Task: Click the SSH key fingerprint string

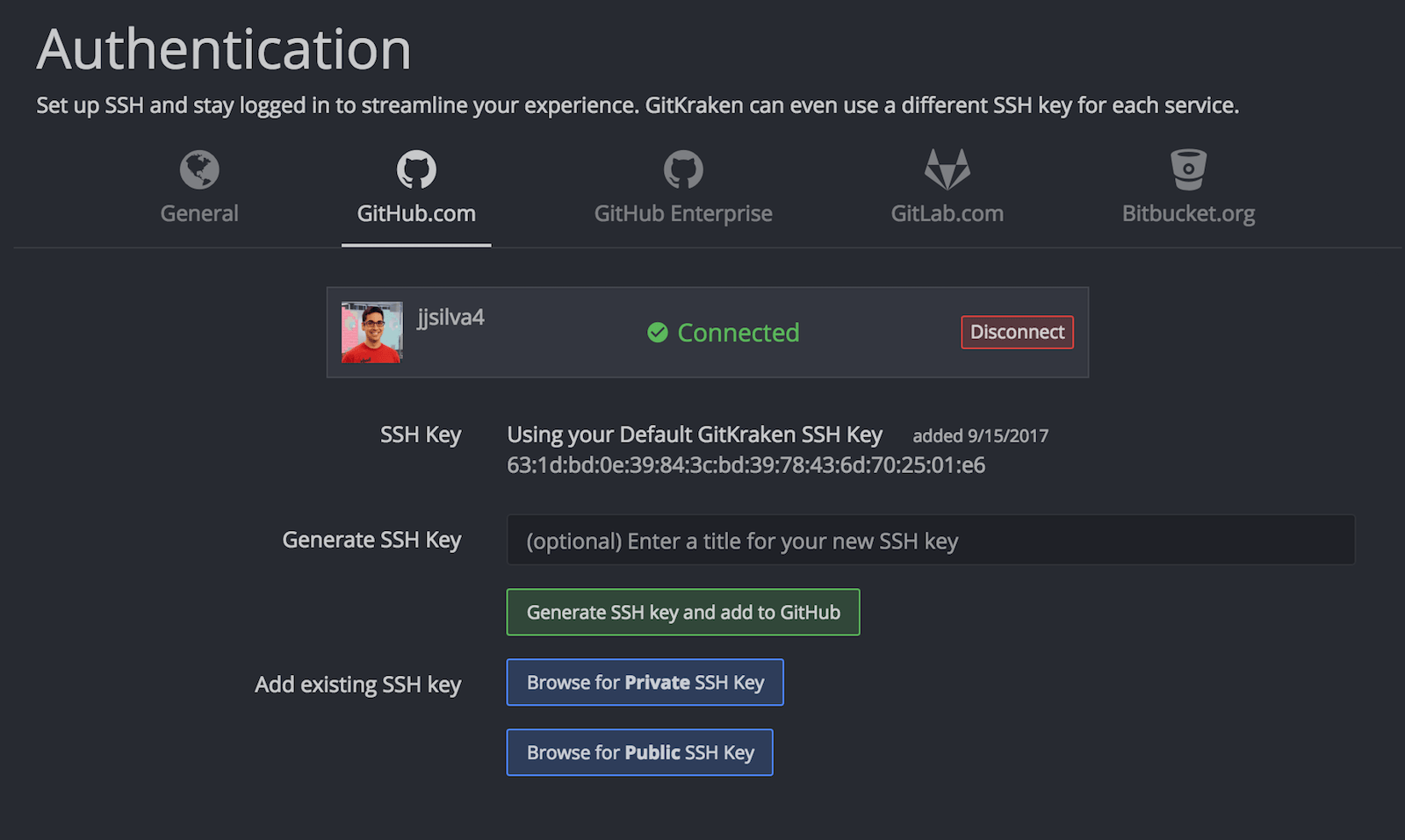Action: point(746,465)
